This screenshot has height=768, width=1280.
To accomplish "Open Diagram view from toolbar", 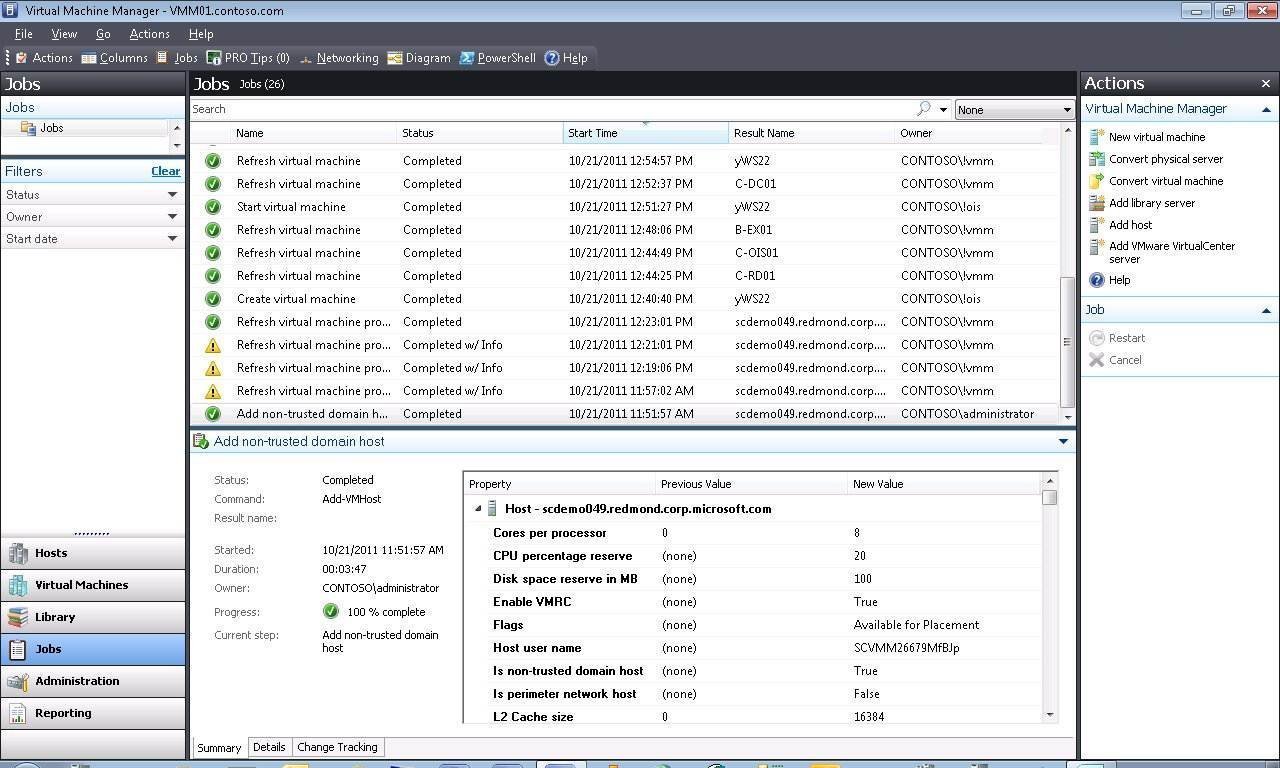I will click(x=419, y=58).
